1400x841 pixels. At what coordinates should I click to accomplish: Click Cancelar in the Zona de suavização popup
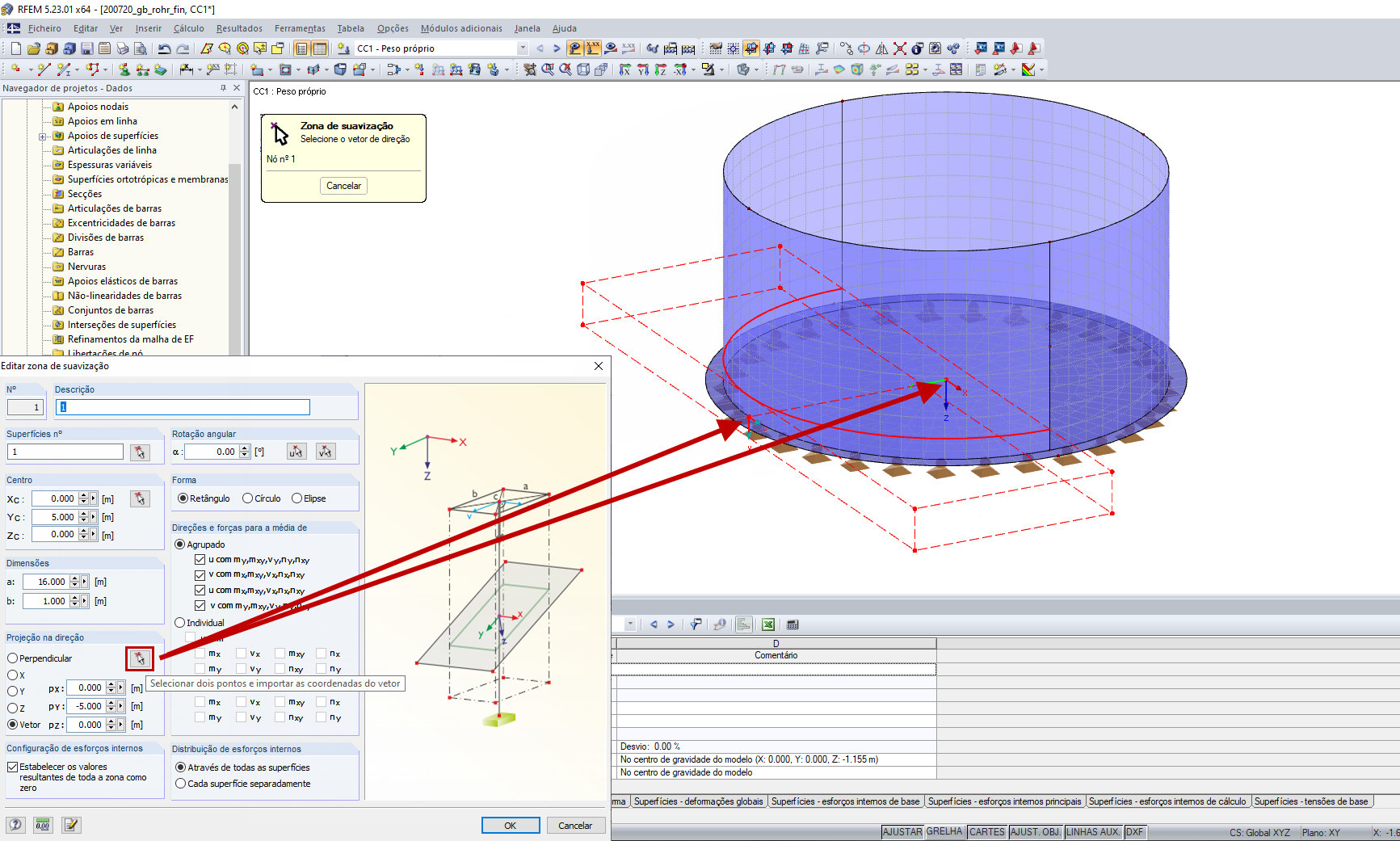point(343,186)
